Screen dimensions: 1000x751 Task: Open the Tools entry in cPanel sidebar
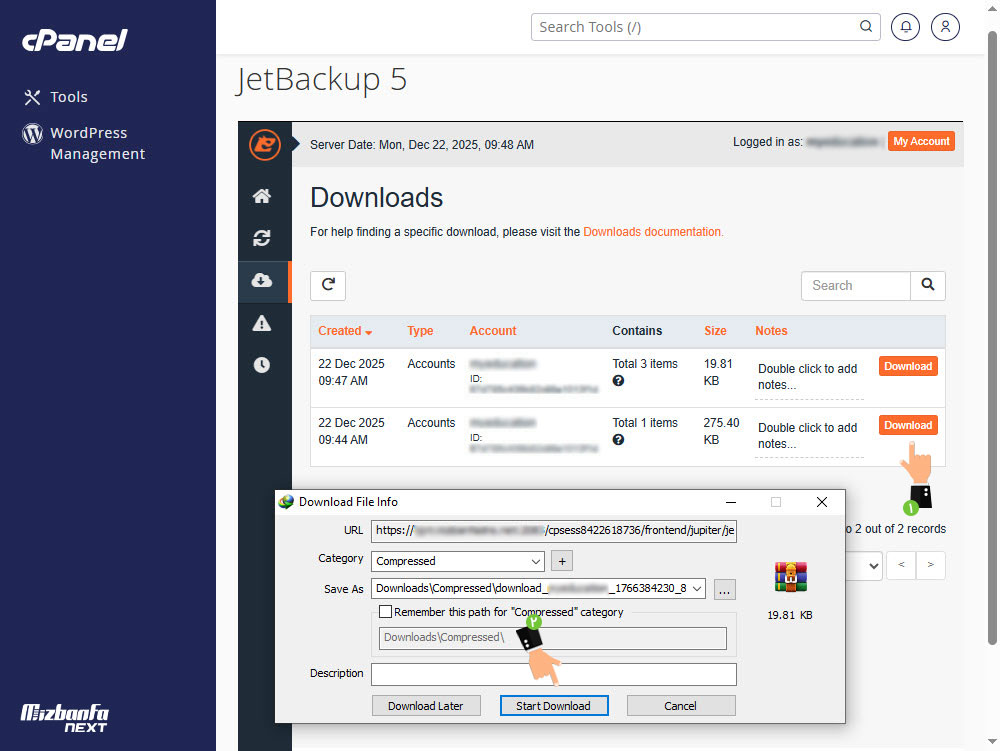pyautogui.click(x=67, y=97)
